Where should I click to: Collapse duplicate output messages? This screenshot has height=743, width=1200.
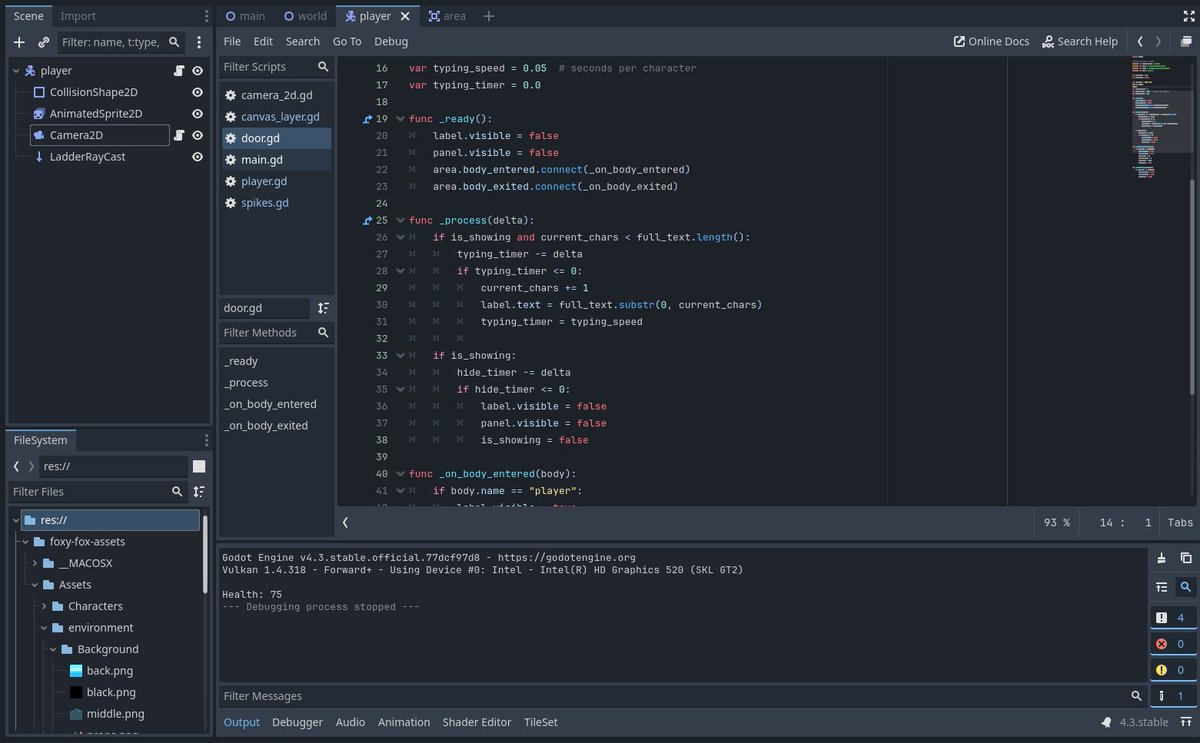pos(1161,587)
